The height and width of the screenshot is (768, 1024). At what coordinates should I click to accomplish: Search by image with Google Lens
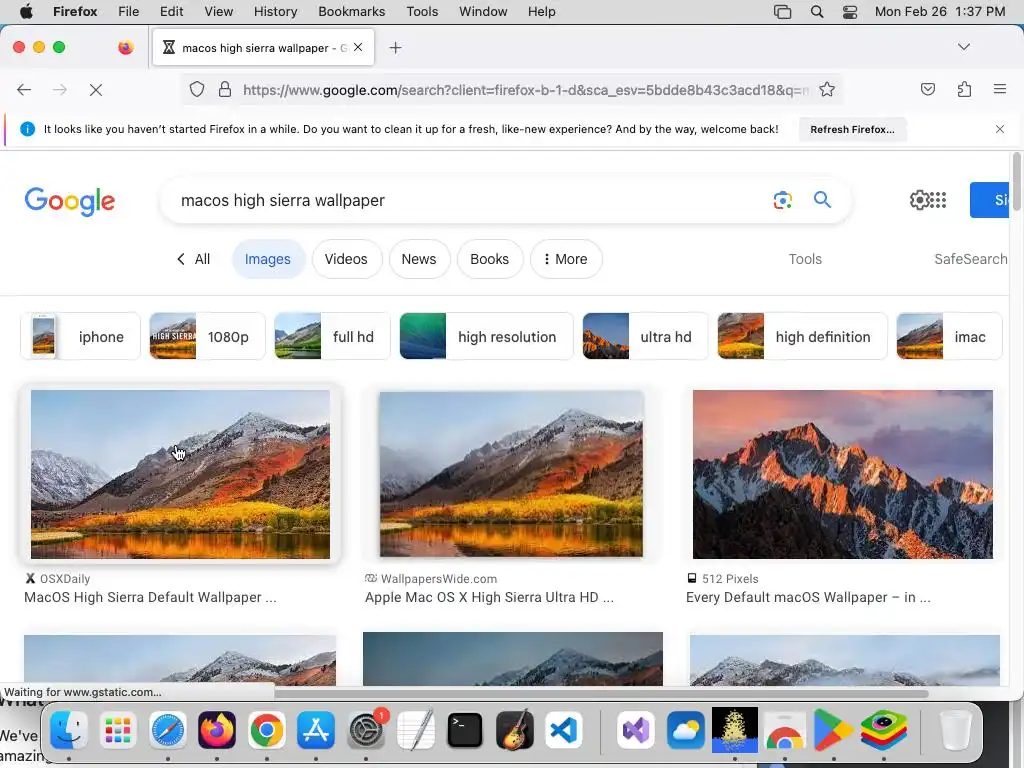(782, 200)
